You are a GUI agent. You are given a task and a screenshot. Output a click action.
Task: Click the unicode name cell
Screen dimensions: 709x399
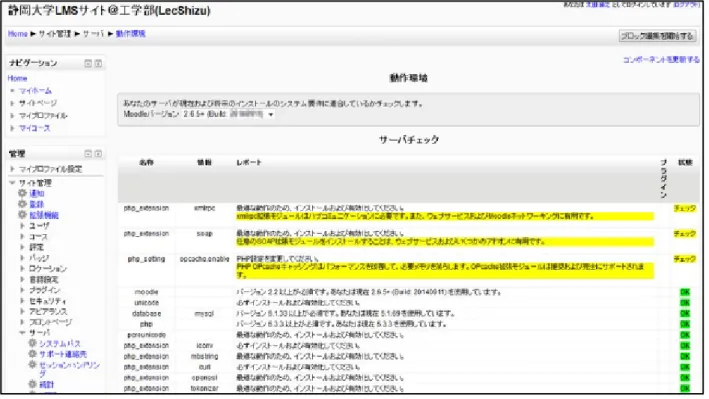pyautogui.click(x=147, y=303)
